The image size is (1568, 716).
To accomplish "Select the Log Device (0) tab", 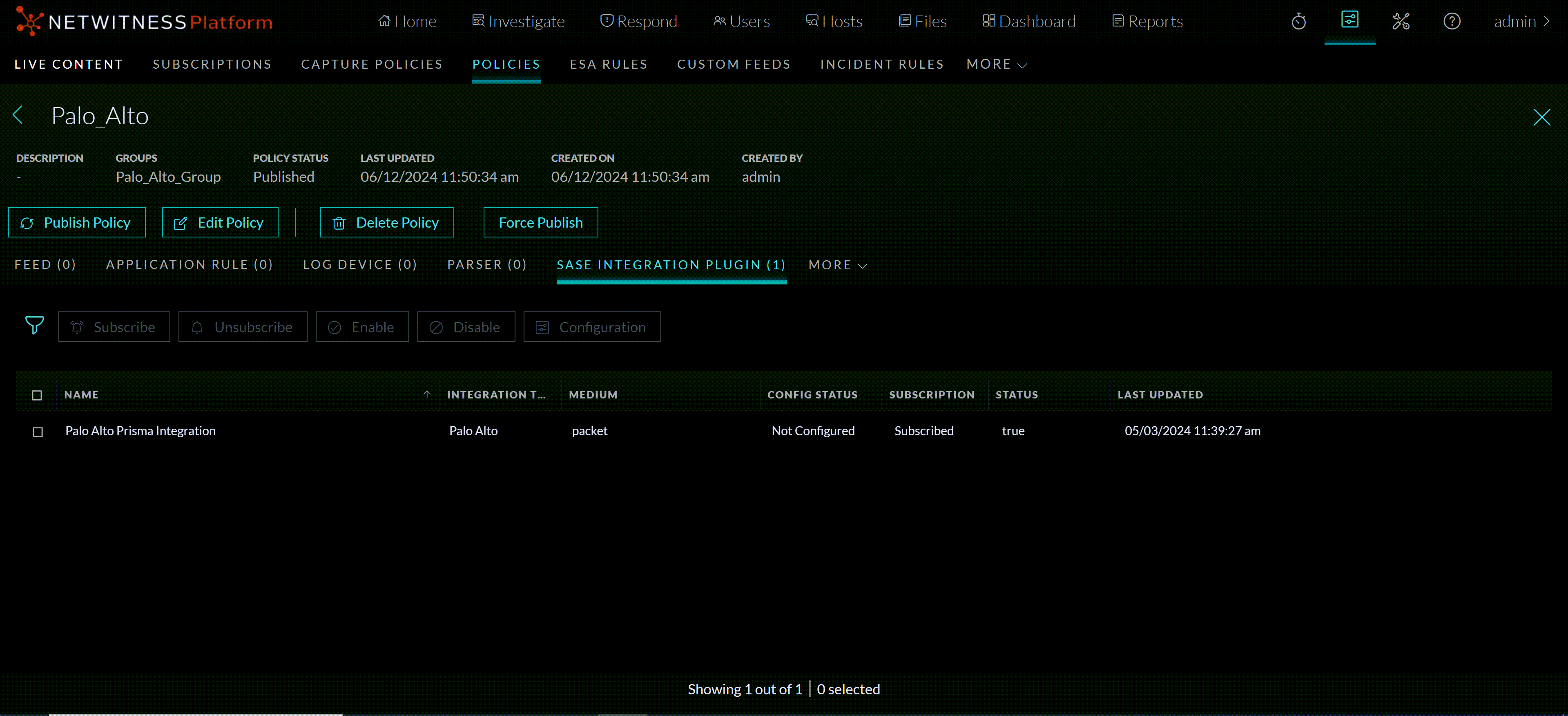I will point(360,264).
